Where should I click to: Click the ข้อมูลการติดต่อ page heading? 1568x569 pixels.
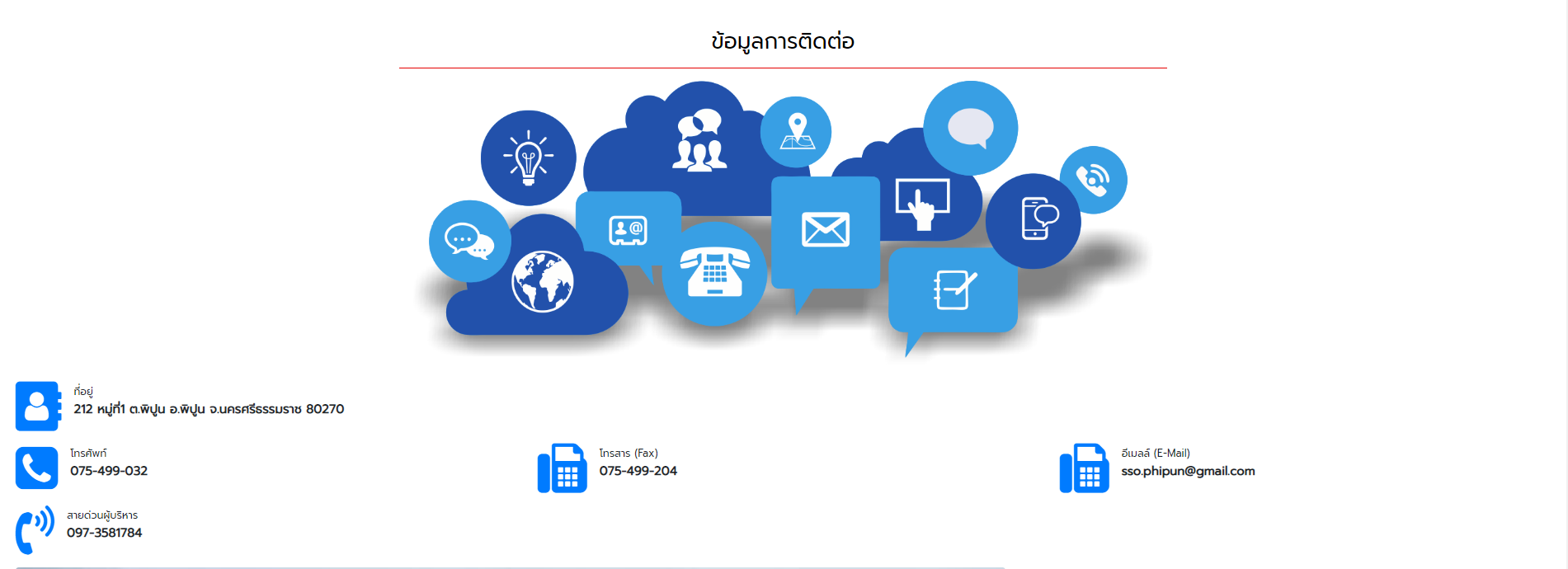[x=782, y=41]
